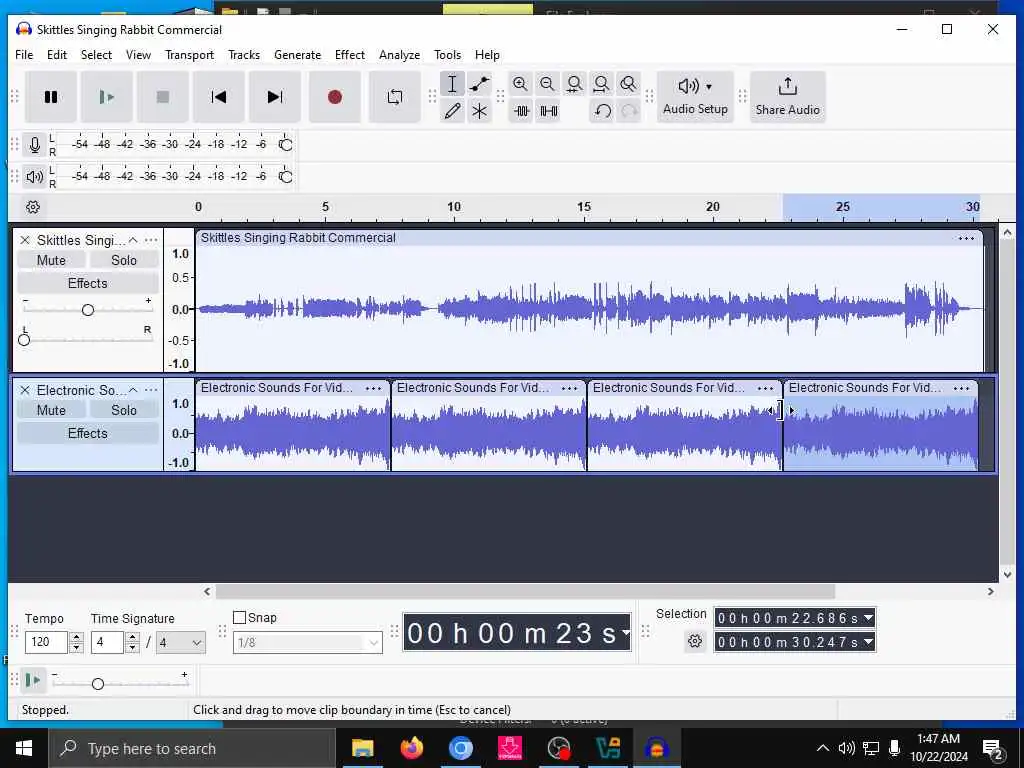The image size is (1024, 768).
Task: Open the Selection settings gear
Action: [695, 641]
